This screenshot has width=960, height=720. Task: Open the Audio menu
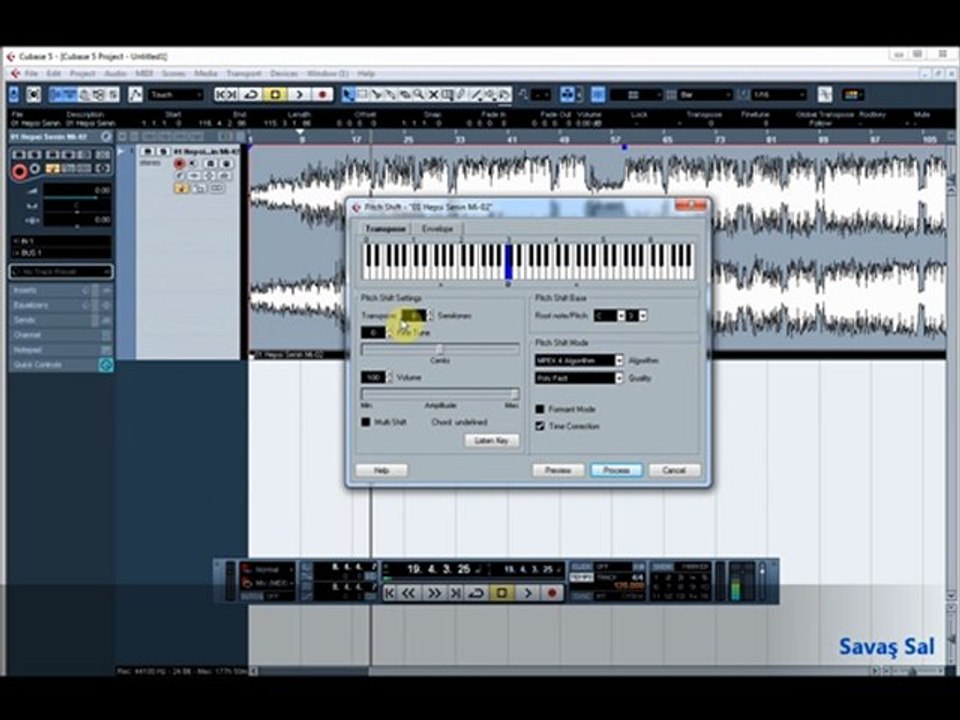(x=115, y=73)
